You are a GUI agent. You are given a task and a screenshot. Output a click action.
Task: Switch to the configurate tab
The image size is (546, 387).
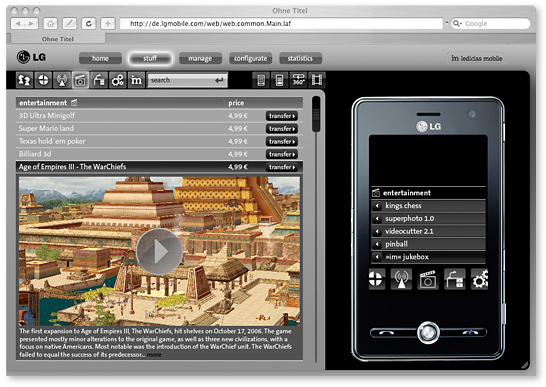tap(250, 59)
